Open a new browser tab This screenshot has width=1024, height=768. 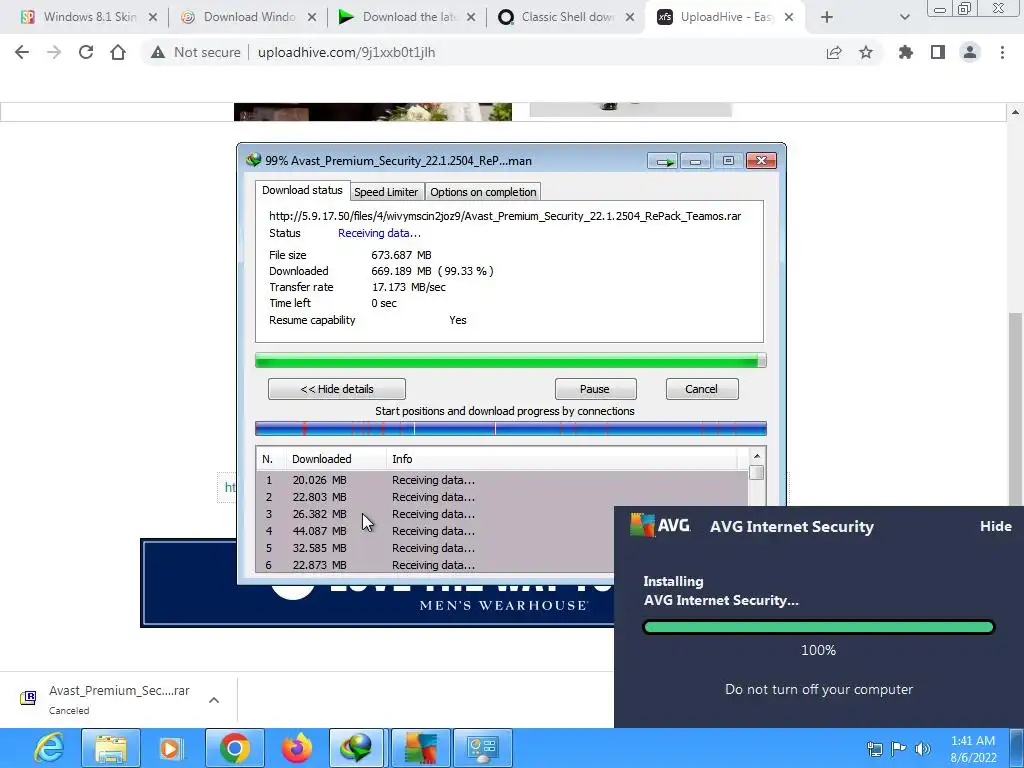(x=827, y=17)
